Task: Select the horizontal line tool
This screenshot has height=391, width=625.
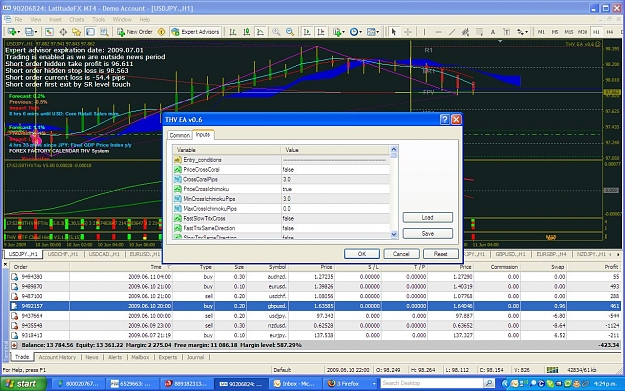Action: [438, 32]
